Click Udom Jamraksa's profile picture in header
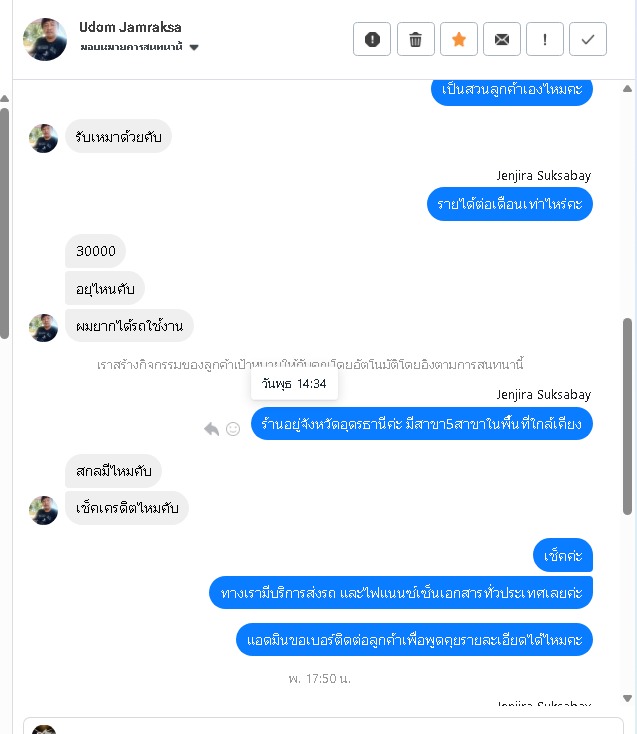This screenshot has width=637, height=734. coord(45,39)
